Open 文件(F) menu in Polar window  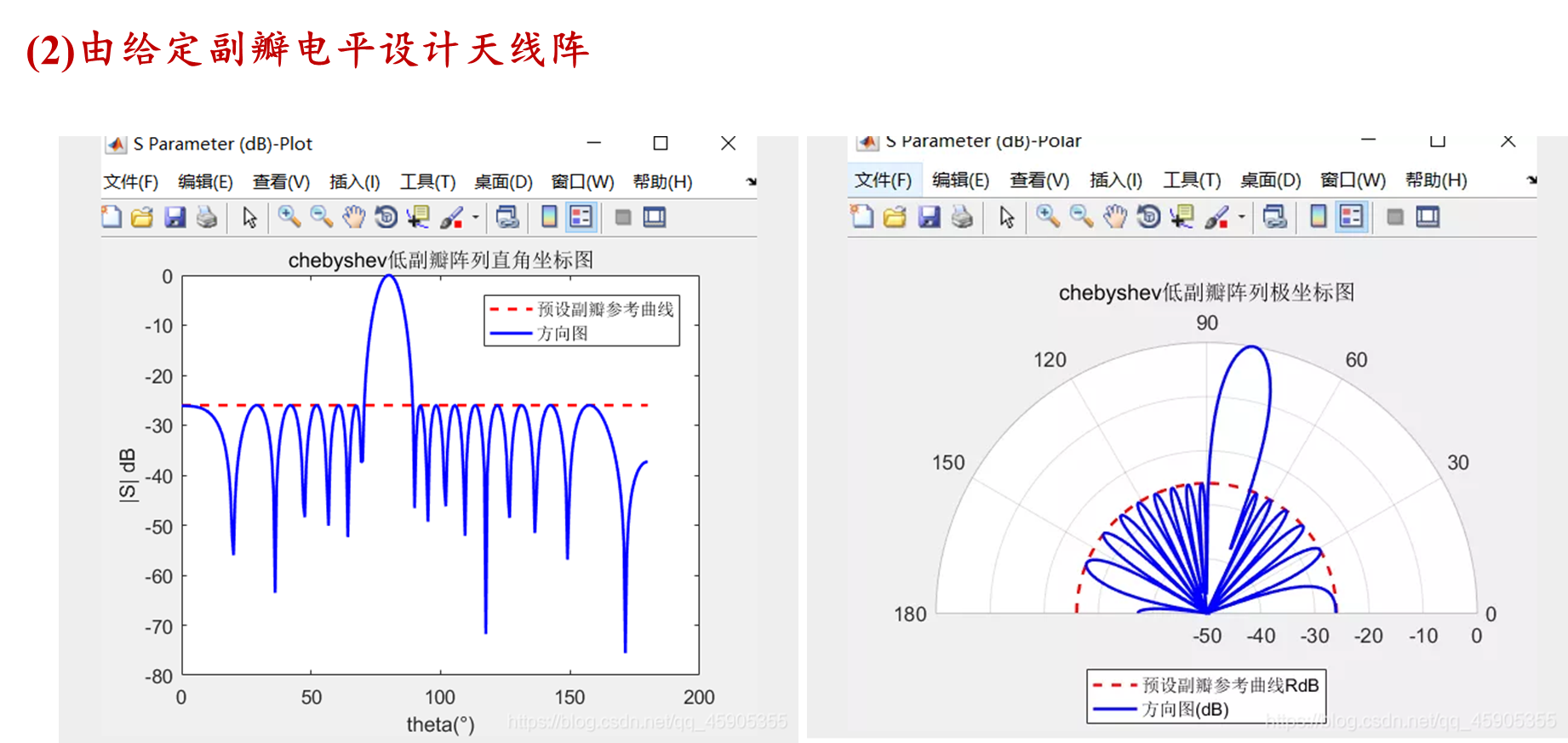click(883, 180)
